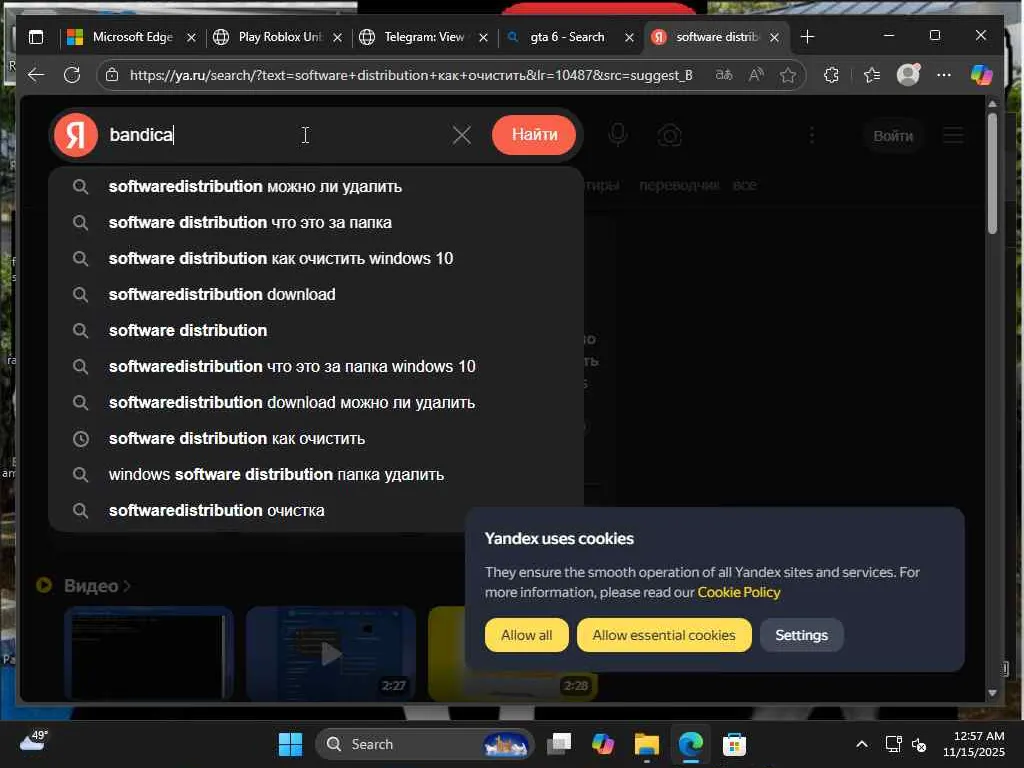Show hidden system tray icons
The height and width of the screenshot is (768, 1024).
tap(862, 744)
